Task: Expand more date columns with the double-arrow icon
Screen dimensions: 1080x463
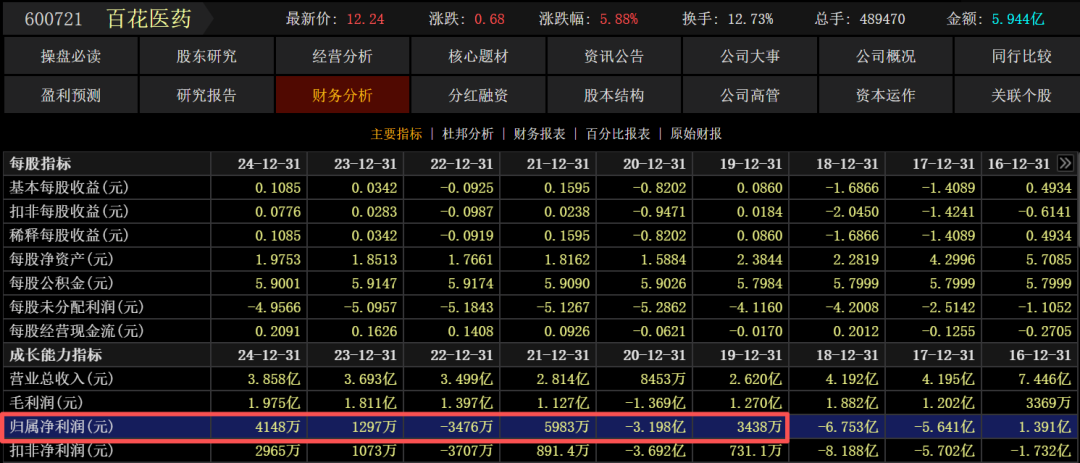Action: (1064, 163)
